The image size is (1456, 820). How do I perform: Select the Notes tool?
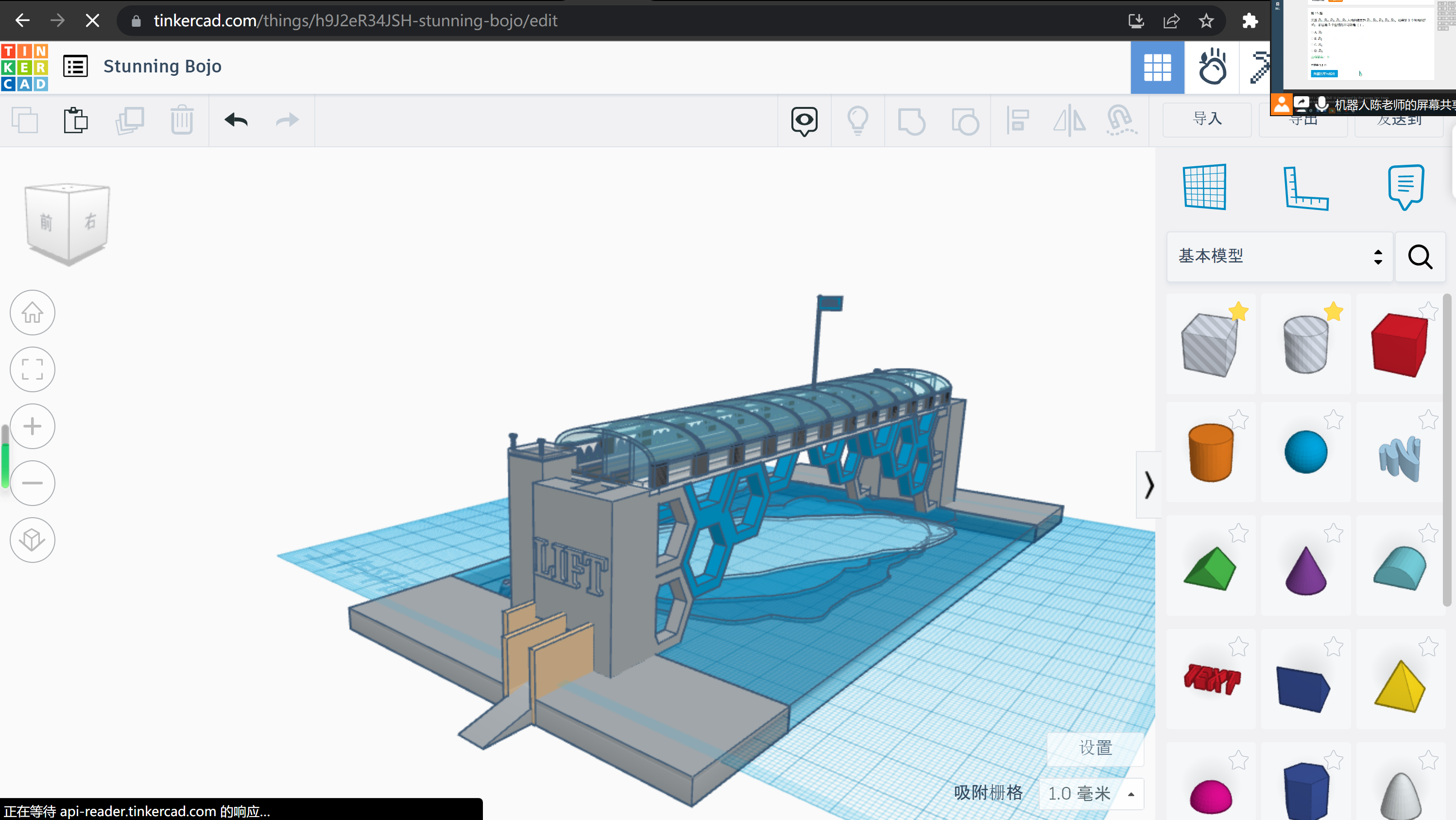[1405, 187]
